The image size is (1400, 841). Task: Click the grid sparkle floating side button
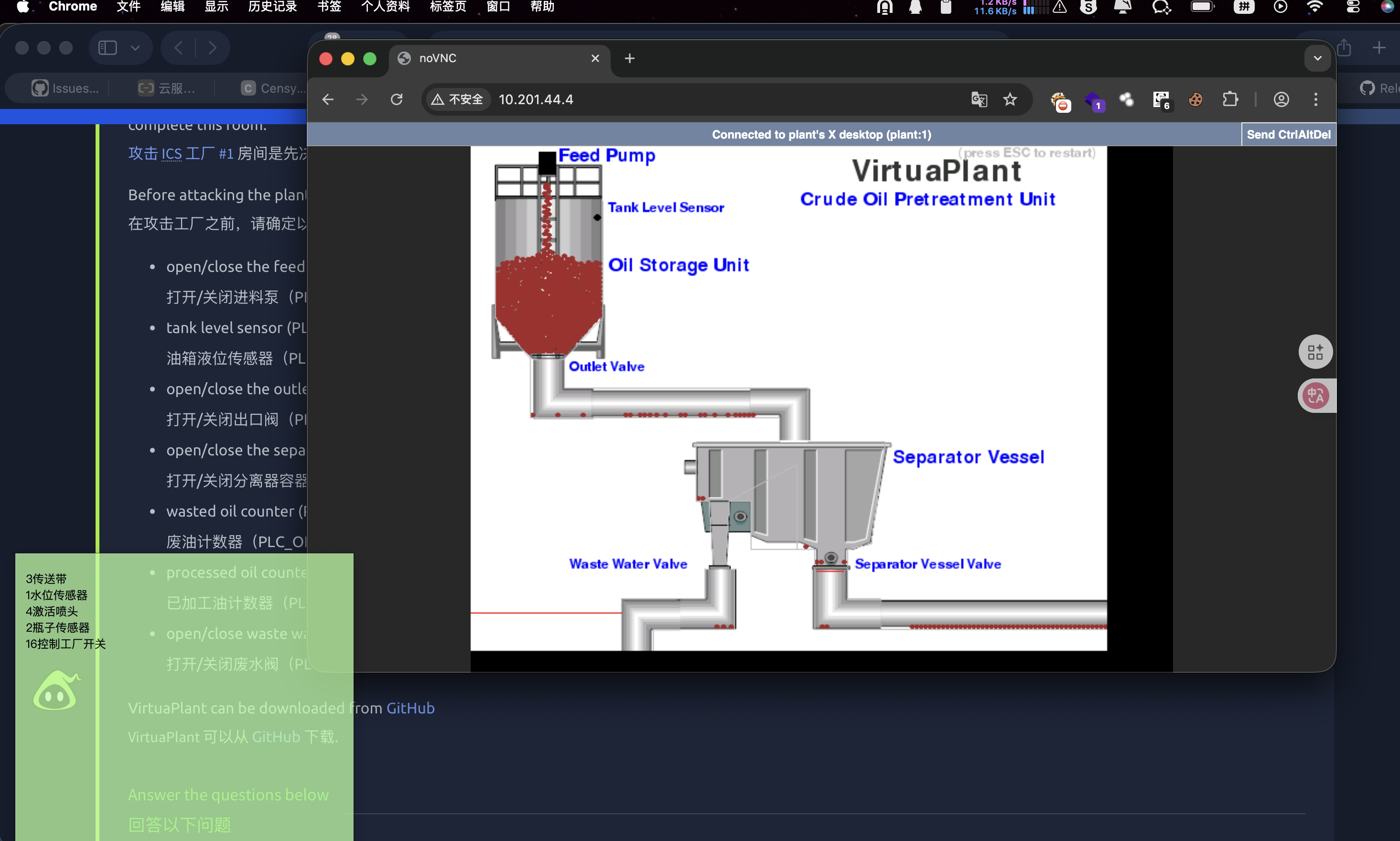coord(1315,352)
